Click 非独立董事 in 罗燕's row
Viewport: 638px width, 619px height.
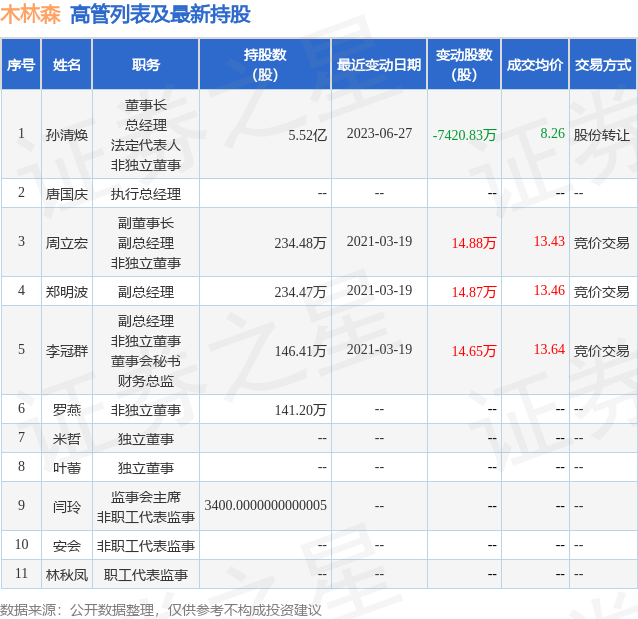(x=146, y=409)
